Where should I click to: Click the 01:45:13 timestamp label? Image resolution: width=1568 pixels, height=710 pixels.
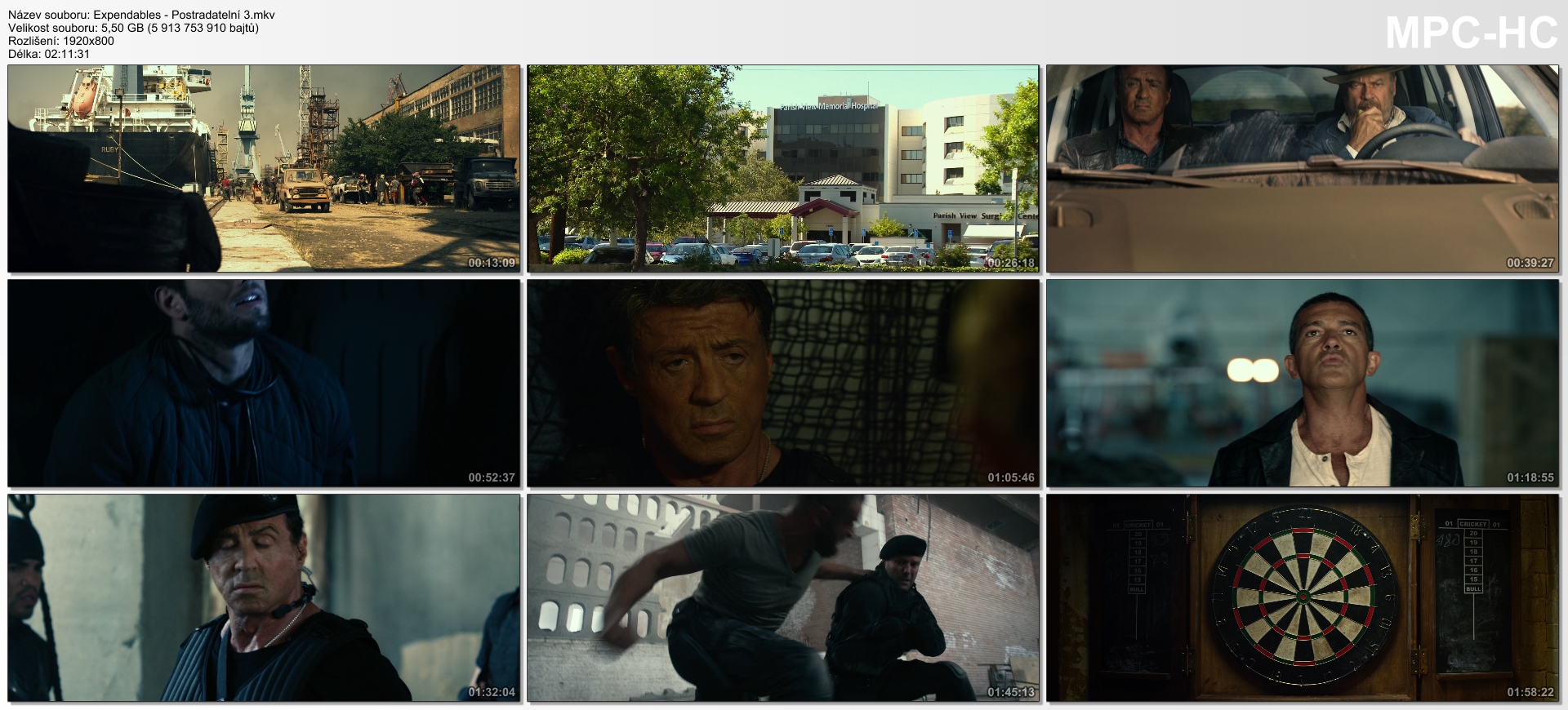click(x=1011, y=692)
